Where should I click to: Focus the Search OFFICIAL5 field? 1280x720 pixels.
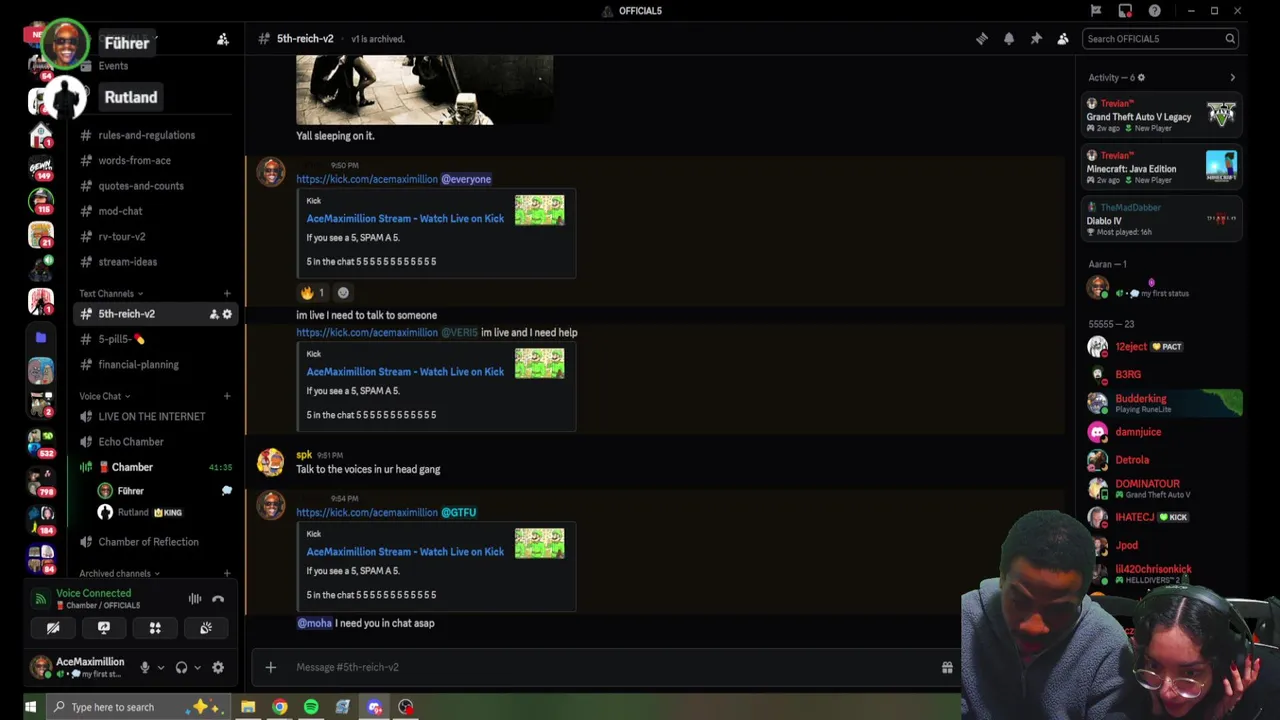(x=1161, y=39)
